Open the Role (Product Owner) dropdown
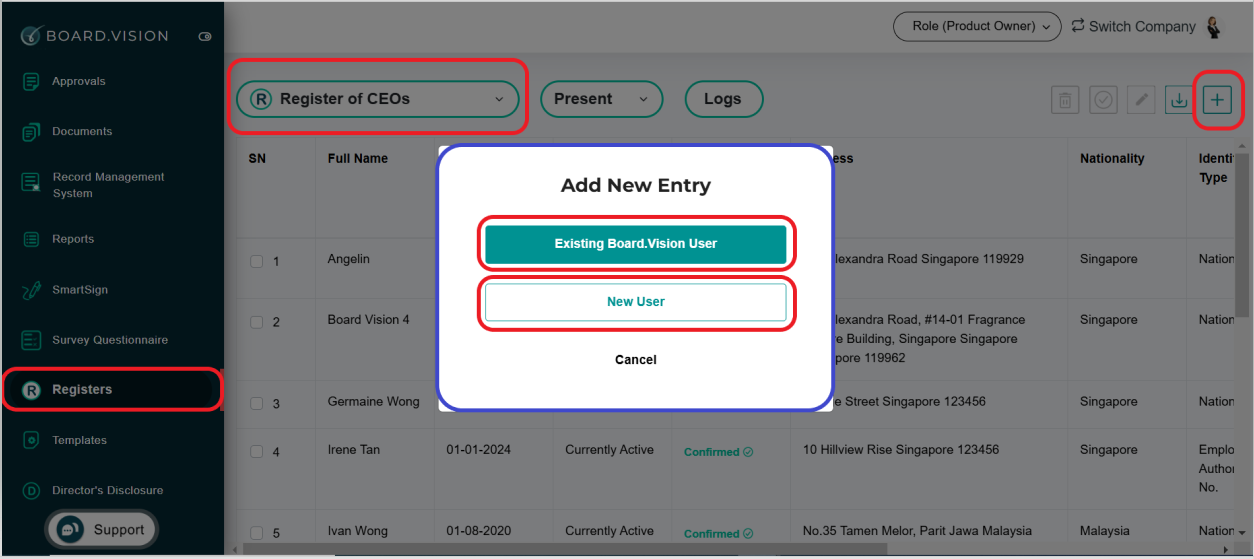The image size is (1254, 559). [x=977, y=27]
